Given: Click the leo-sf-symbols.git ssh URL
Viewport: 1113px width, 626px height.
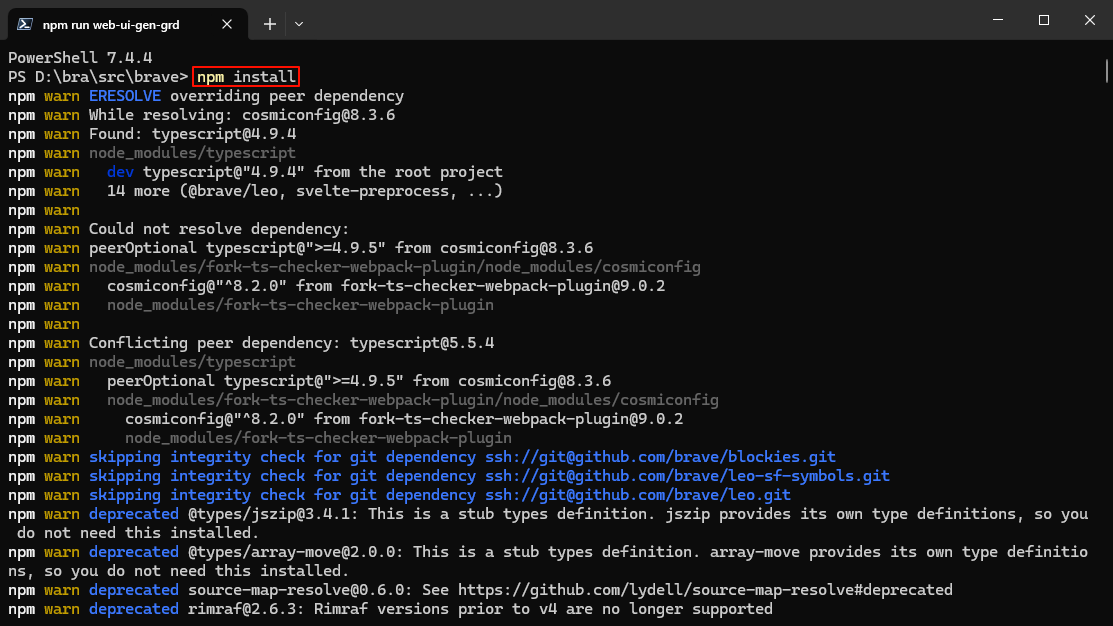Looking at the screenshot, I should [x=687, y=476].
